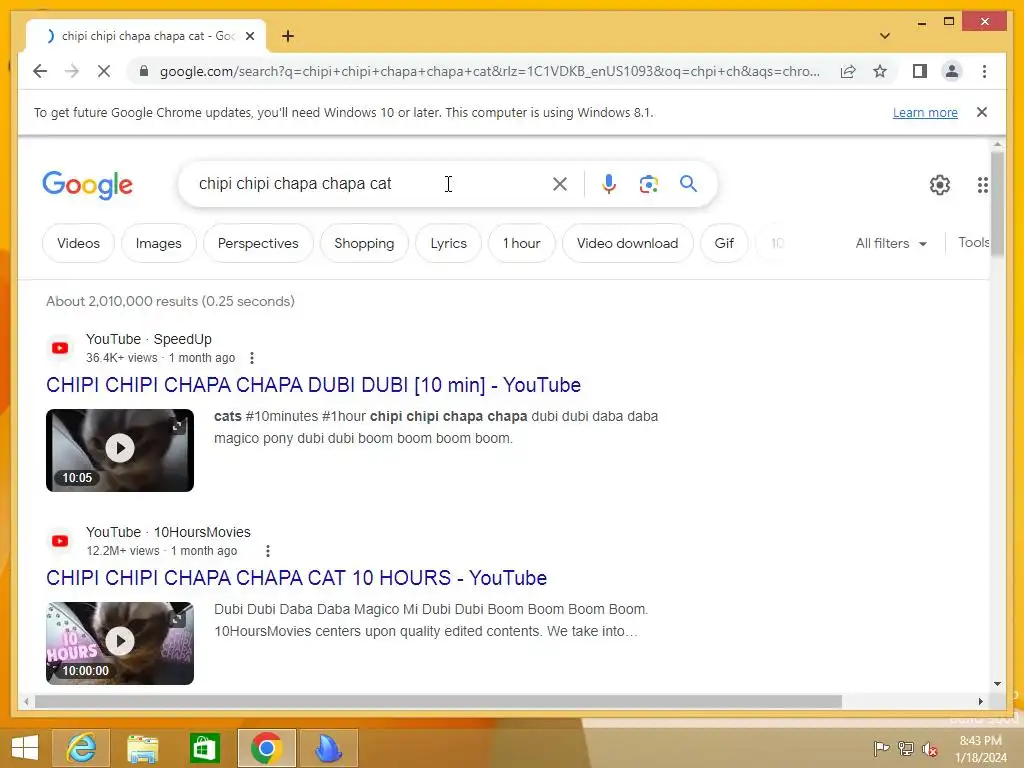The image size is (1024, 768).
Task: Select the Shopping filter chip
Action: 364,243
